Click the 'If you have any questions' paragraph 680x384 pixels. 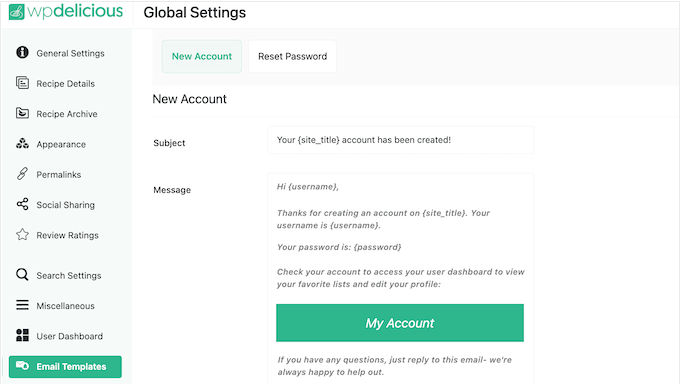[395, 366]
